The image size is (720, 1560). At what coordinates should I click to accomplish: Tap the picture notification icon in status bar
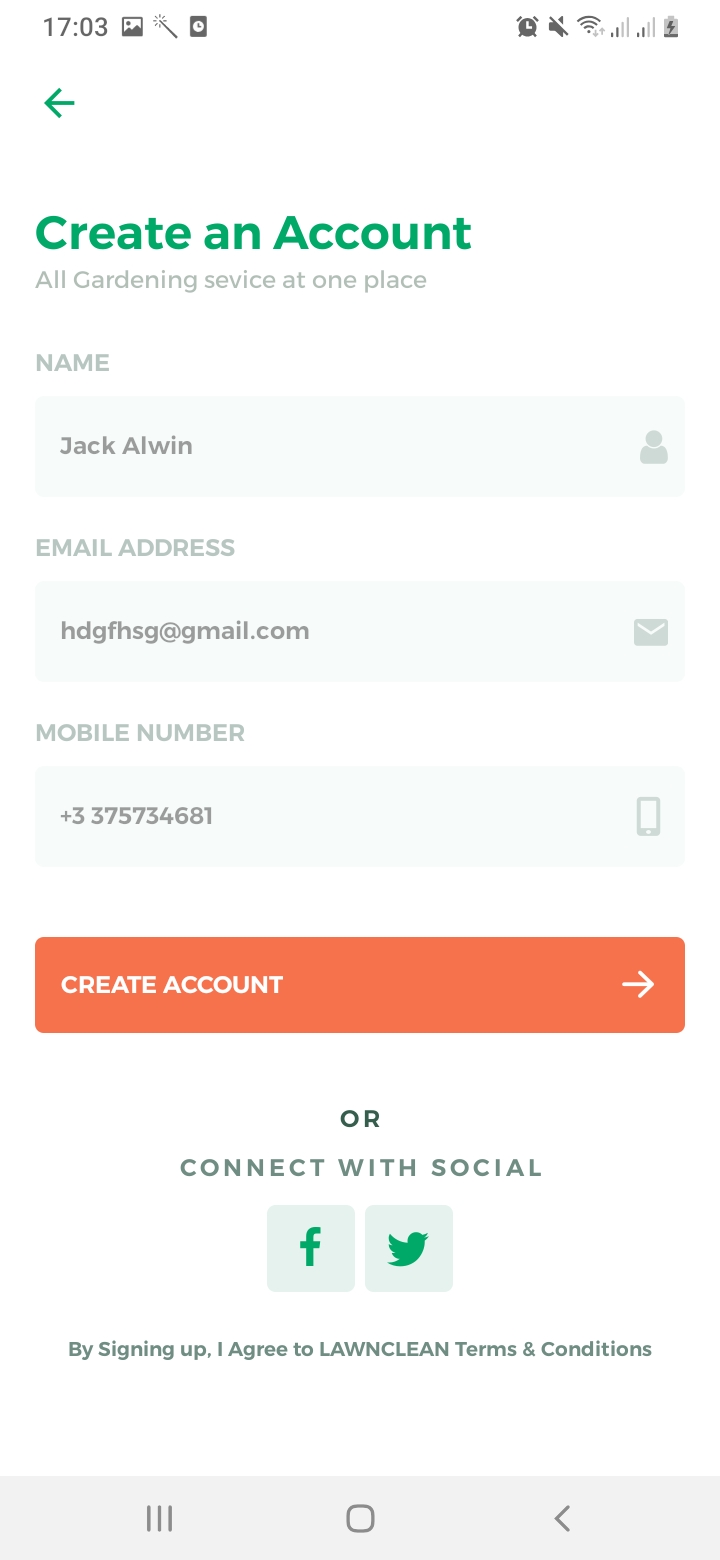(132, 27)
